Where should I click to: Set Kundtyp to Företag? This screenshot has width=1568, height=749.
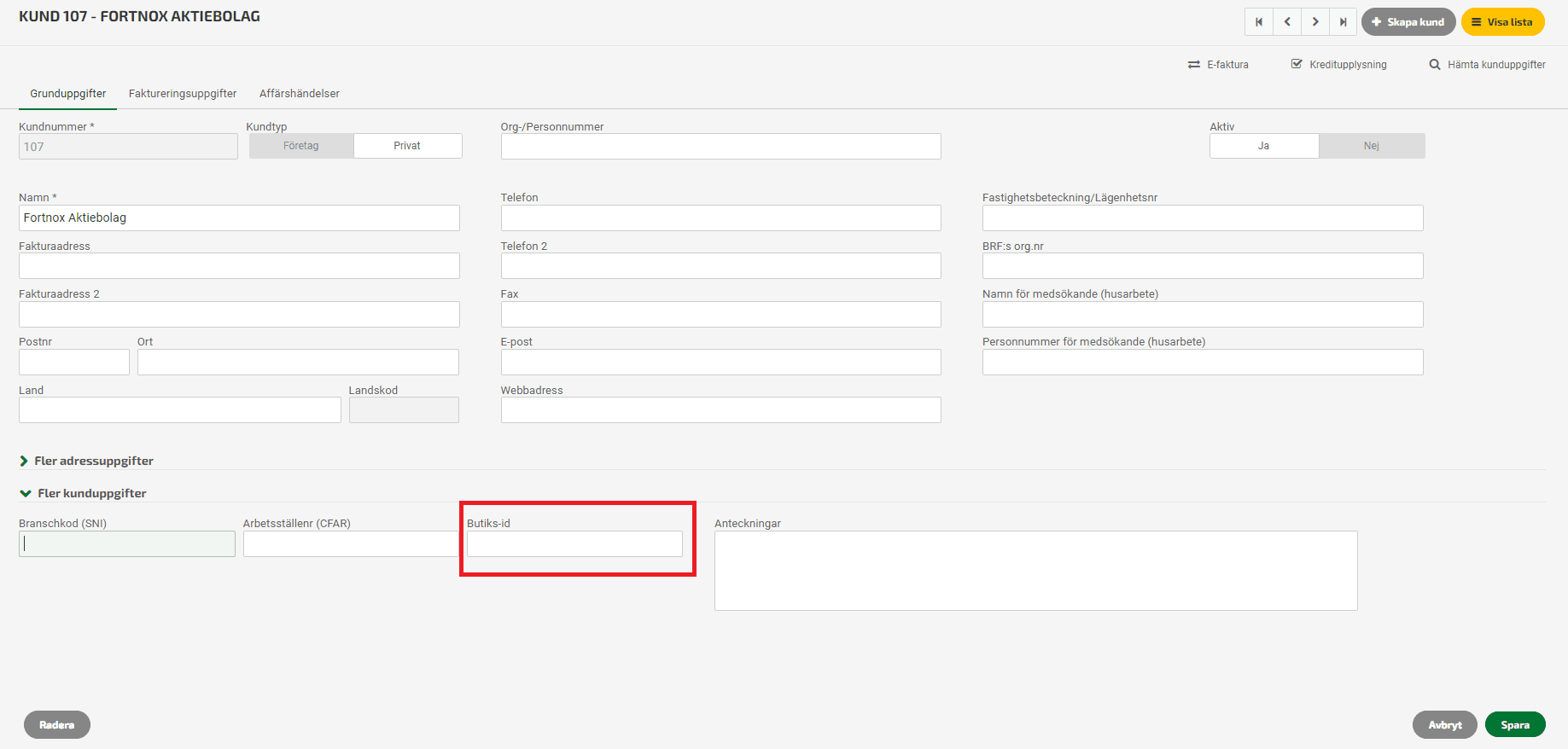coord(301,146)
